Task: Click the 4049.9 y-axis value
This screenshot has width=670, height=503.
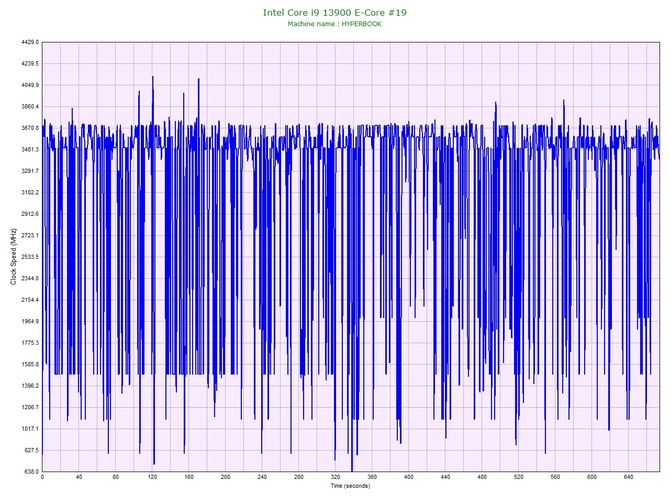Action: point(30,85)
